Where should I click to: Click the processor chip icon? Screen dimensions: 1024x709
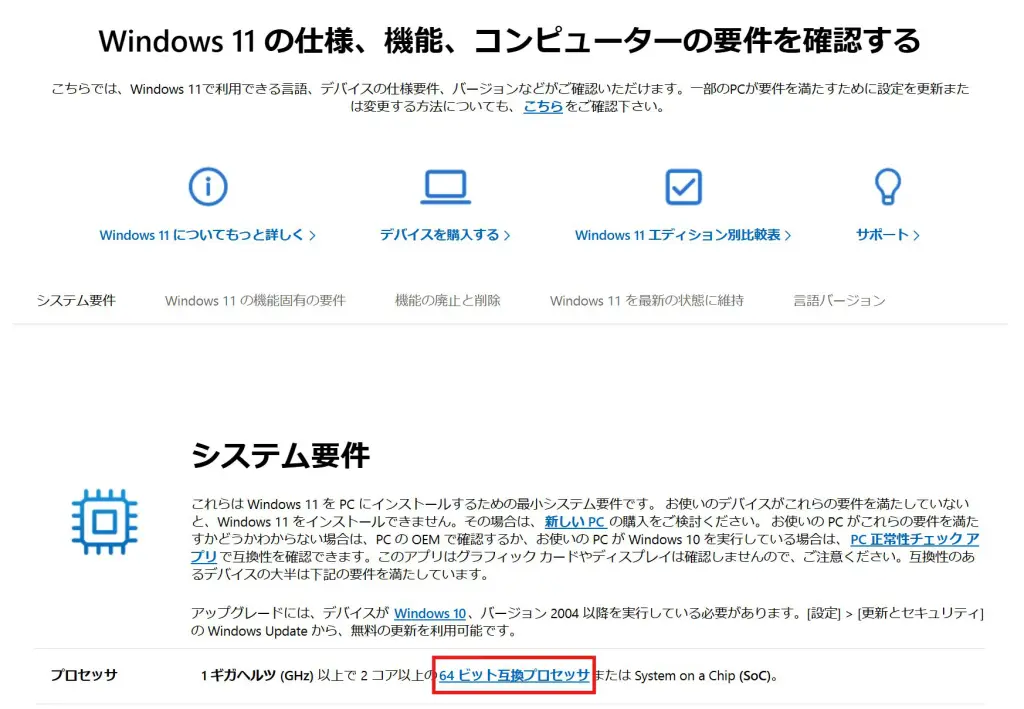[x=104, y=522]
